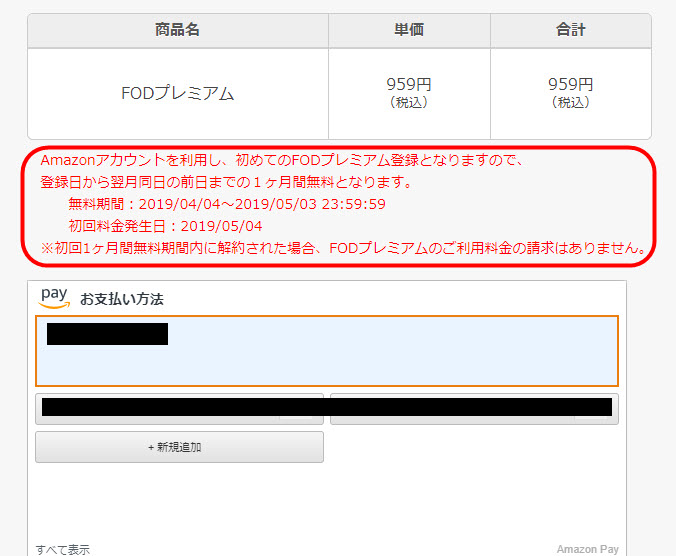The width and height of the screenshot is (676, 556).
Task: Click the 無料期間 date range line
Action: (227, 204)
